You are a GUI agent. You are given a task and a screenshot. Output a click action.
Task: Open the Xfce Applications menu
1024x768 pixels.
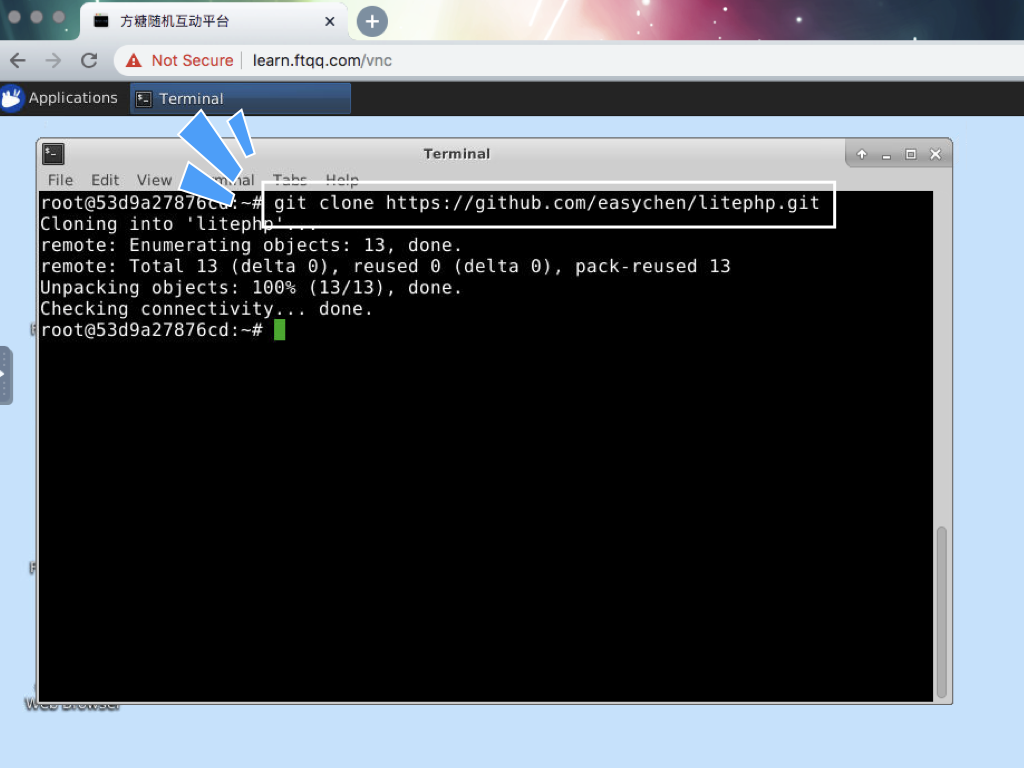[x=72, y=98]
